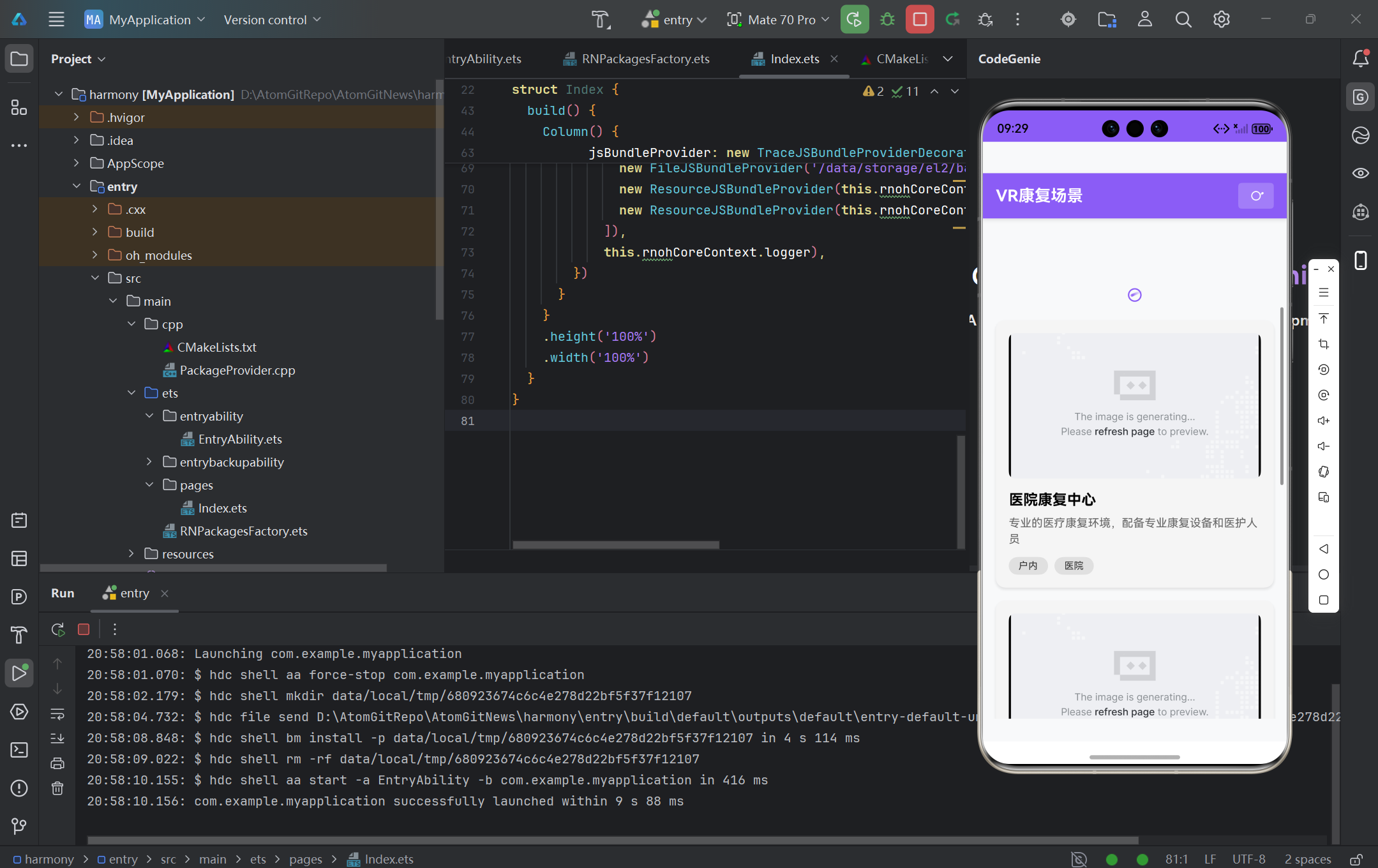Open Search Everywhere magnifier icon
Image resolution: width=1378 pixels, height=868 pixels.
pyautogui.click(x=1183, y=20)
